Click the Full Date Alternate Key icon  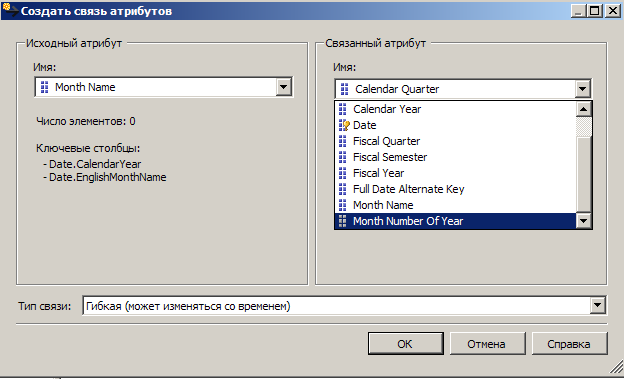click(342, 189)
